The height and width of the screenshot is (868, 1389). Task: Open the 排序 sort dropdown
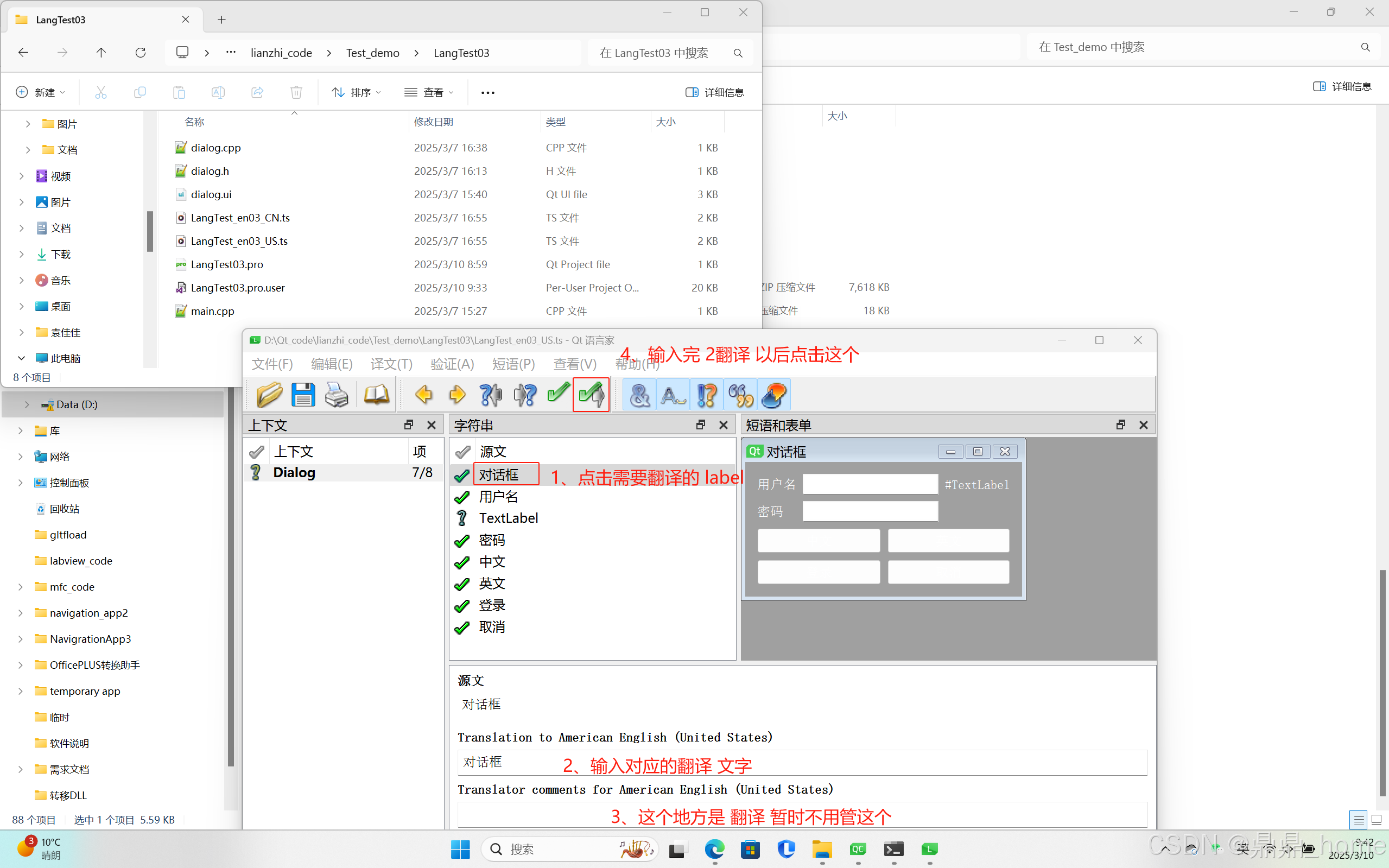(357, 92)
